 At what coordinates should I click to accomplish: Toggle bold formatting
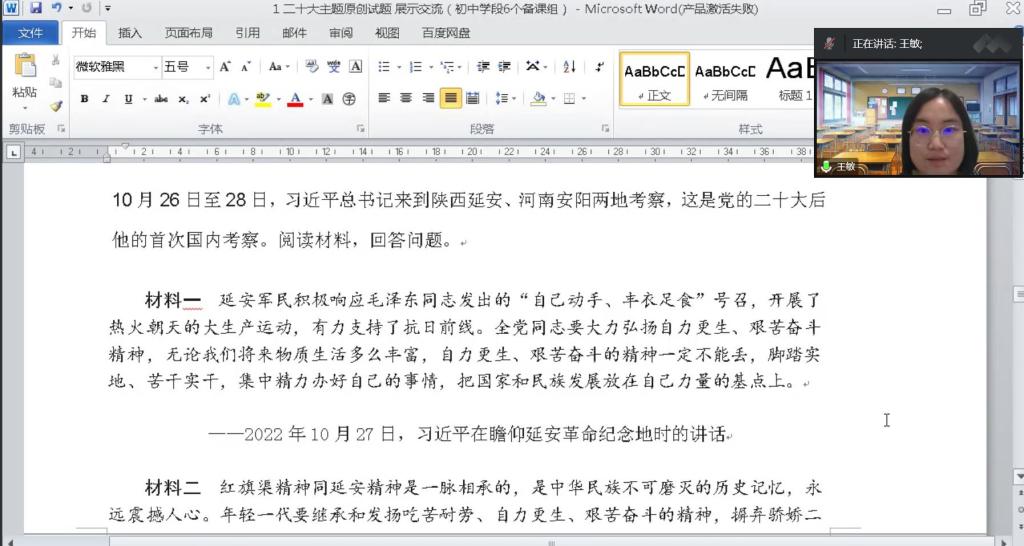tap(84, 99)
